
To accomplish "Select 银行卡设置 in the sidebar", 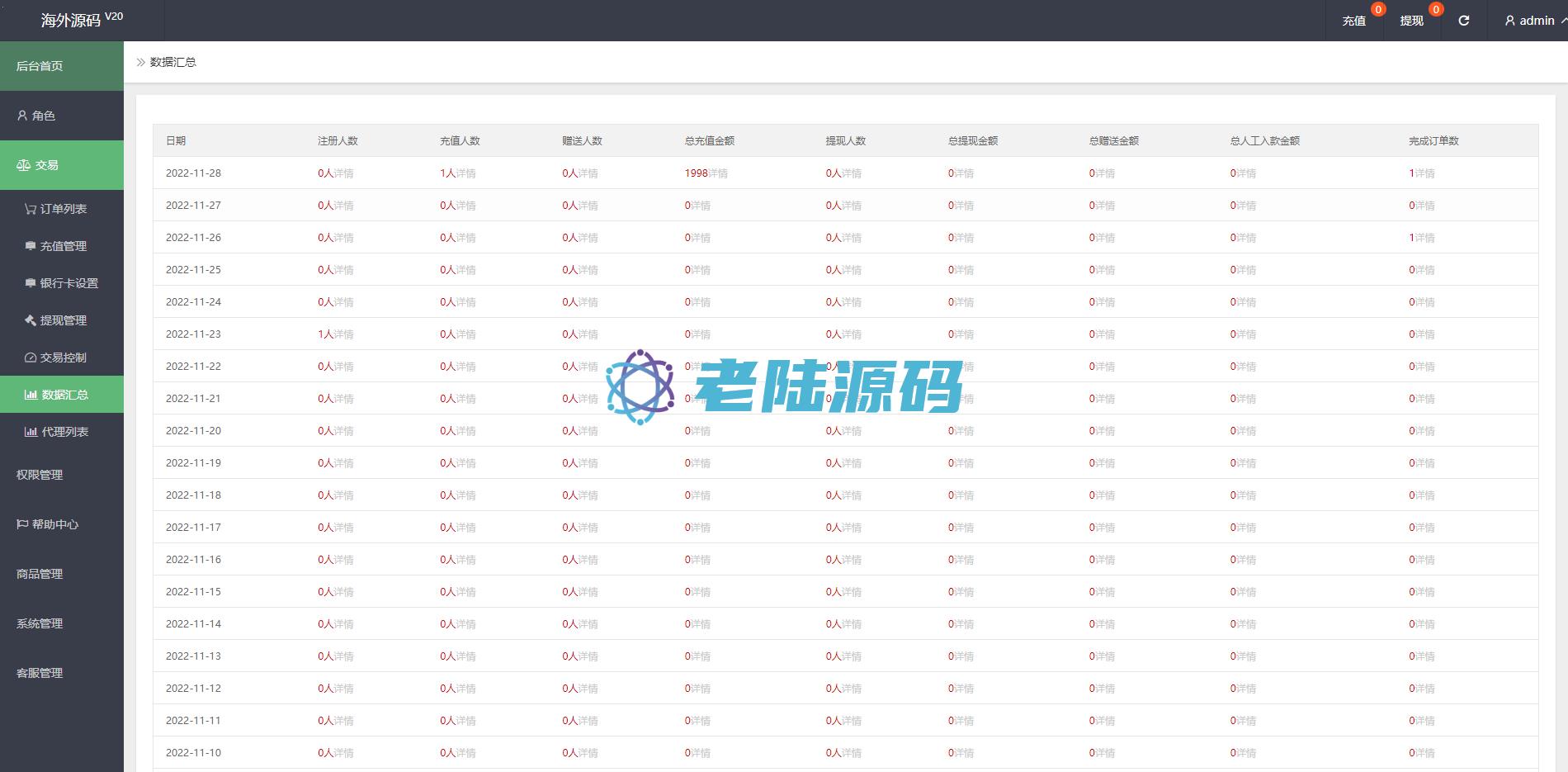I will [68, 283].
